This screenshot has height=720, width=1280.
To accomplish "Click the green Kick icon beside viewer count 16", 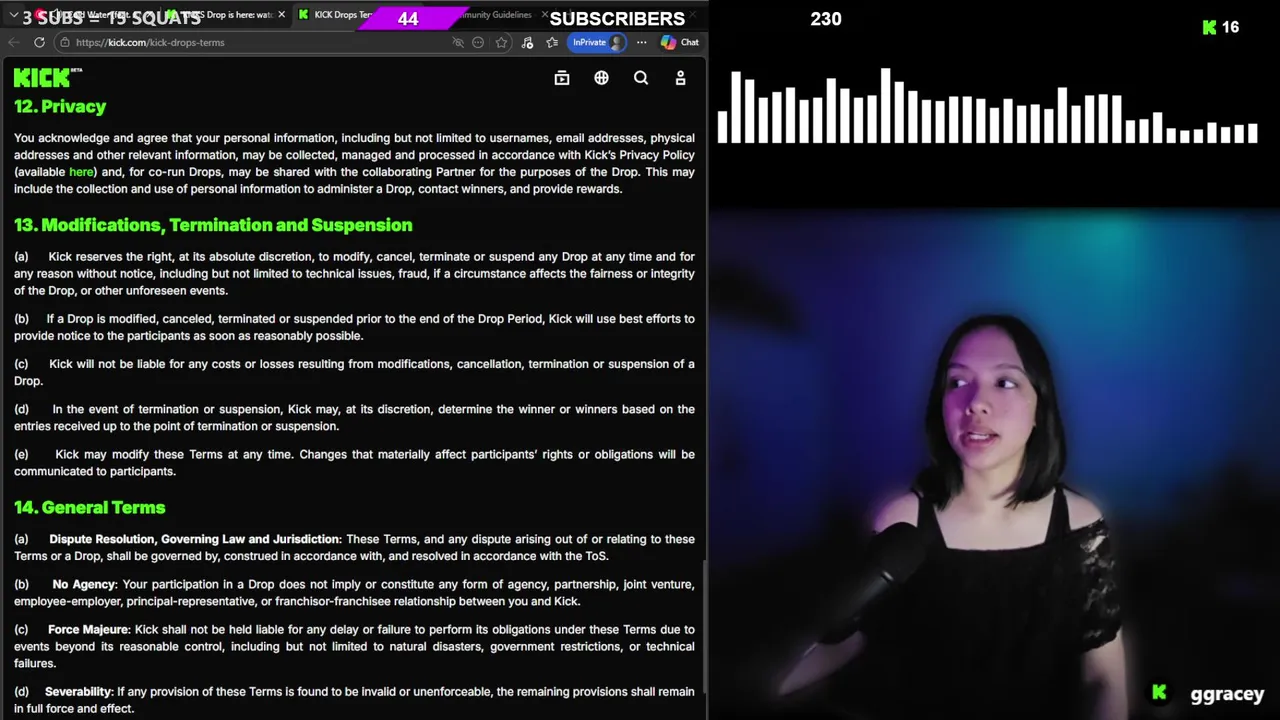I will coord(1209,28).
